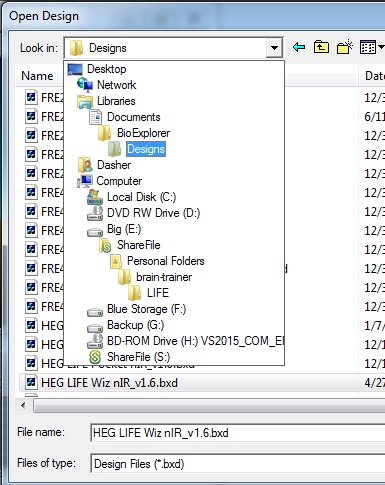
Task: Create a new folder icon
Action: tap(345, 47)
